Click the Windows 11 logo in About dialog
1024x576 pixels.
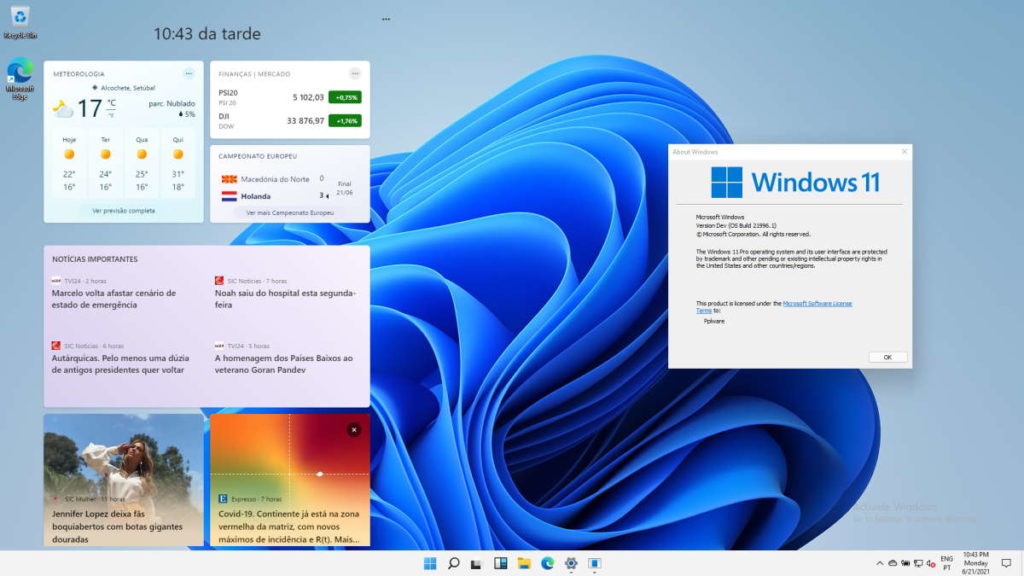click(x=795, y=182)
